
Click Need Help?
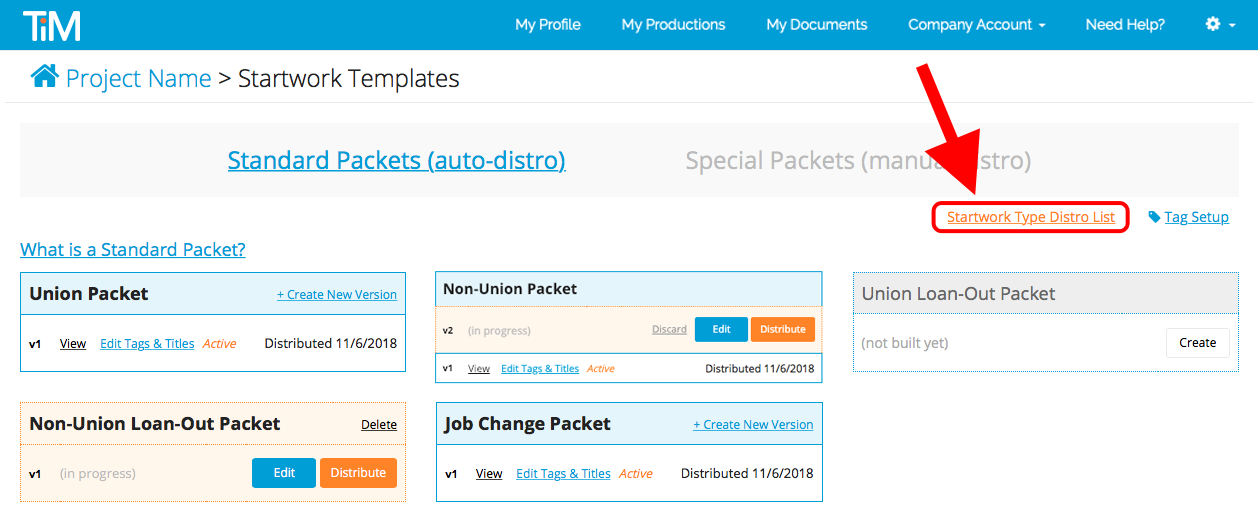(x=1125, y=24)
